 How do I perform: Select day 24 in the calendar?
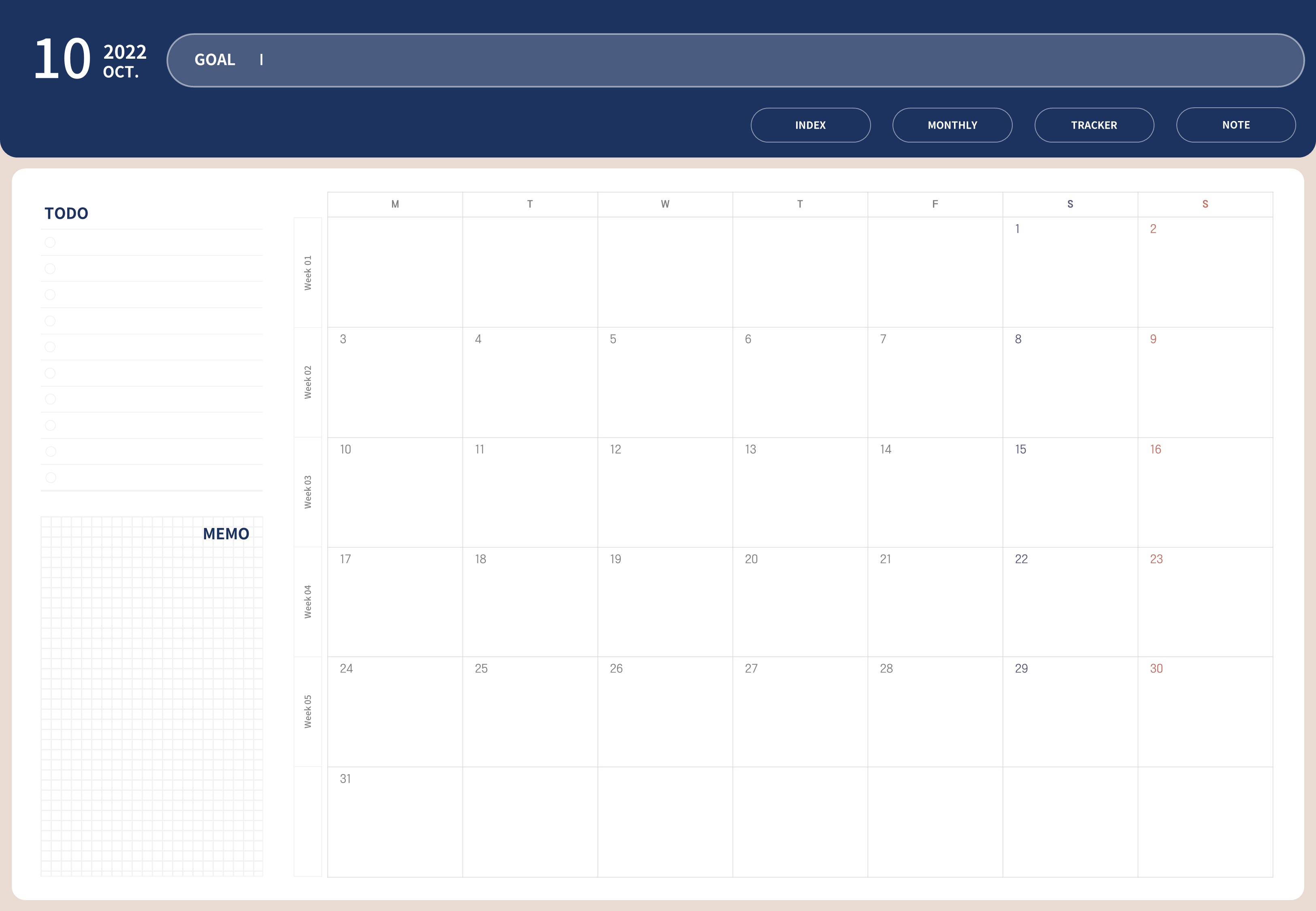395,712
